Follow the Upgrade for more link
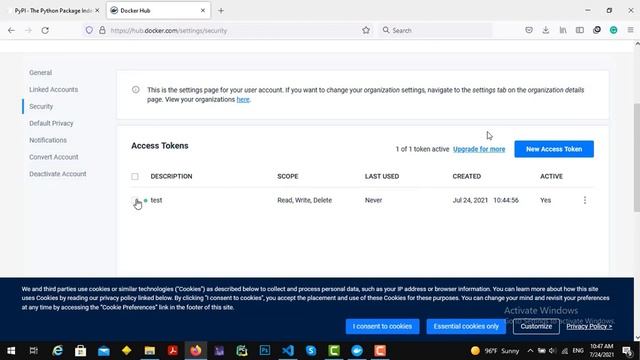This screenshot has height=360, width=640. point(479,149)
